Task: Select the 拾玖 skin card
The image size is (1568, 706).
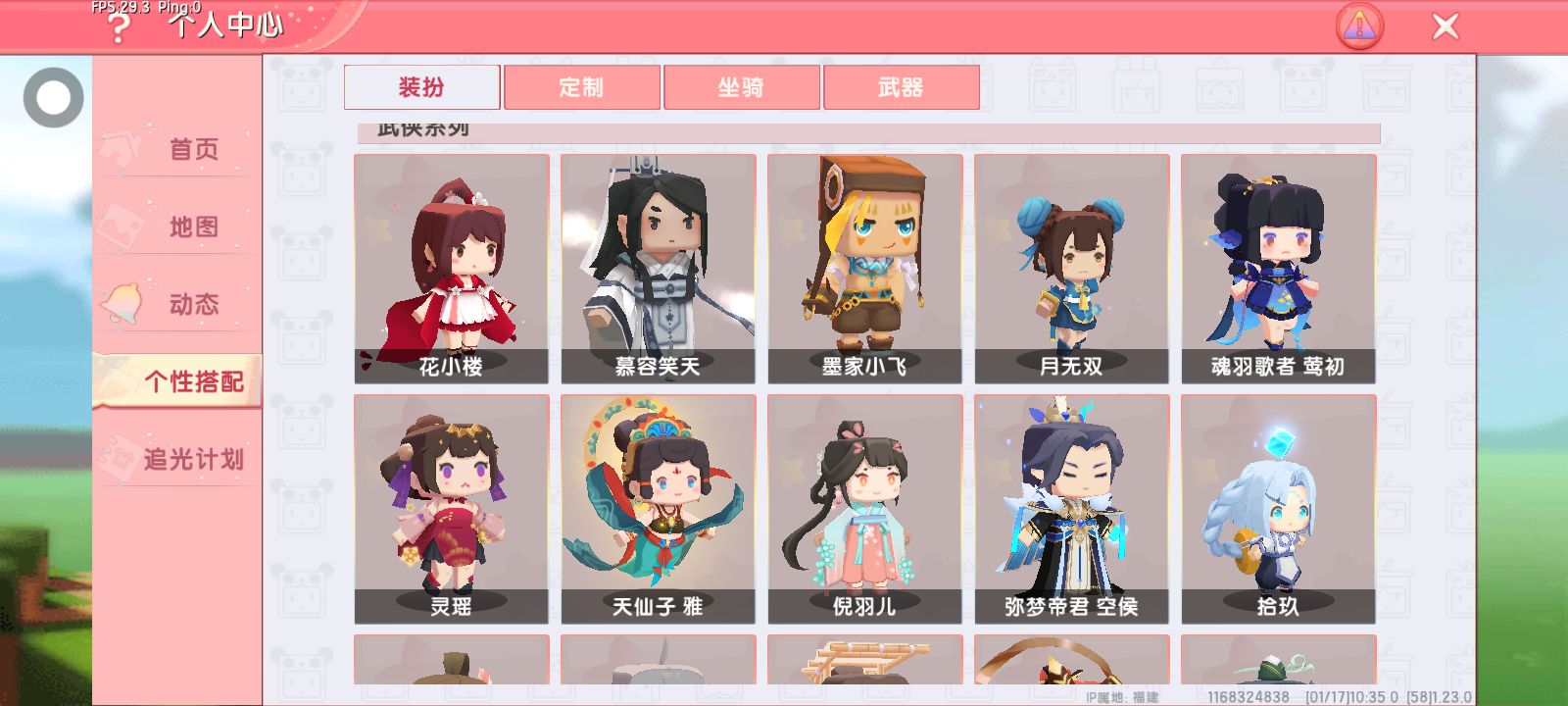Action: click(x=1278, y=509)
